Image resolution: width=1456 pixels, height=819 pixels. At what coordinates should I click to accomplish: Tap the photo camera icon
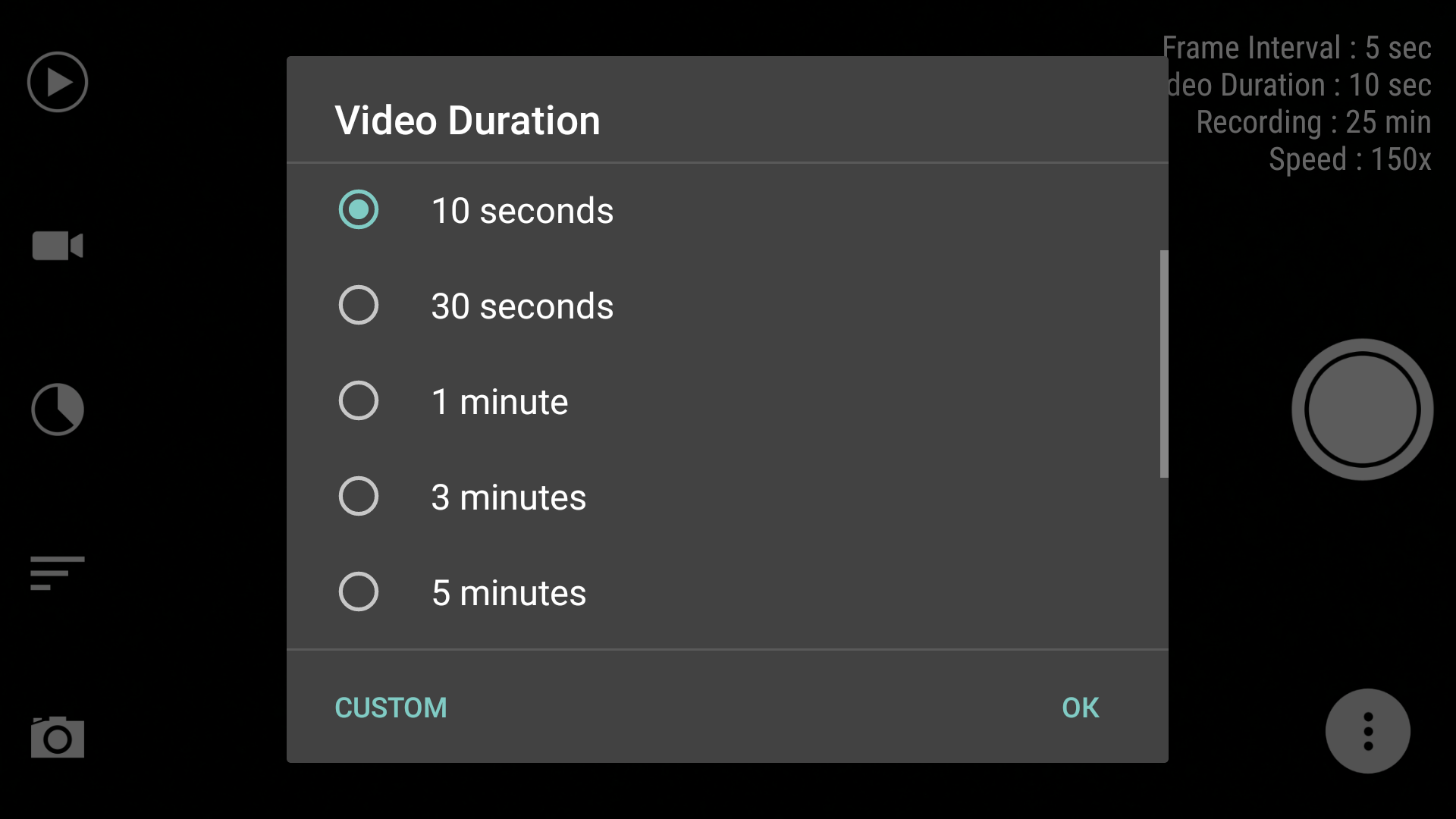[x=58, y=736]
